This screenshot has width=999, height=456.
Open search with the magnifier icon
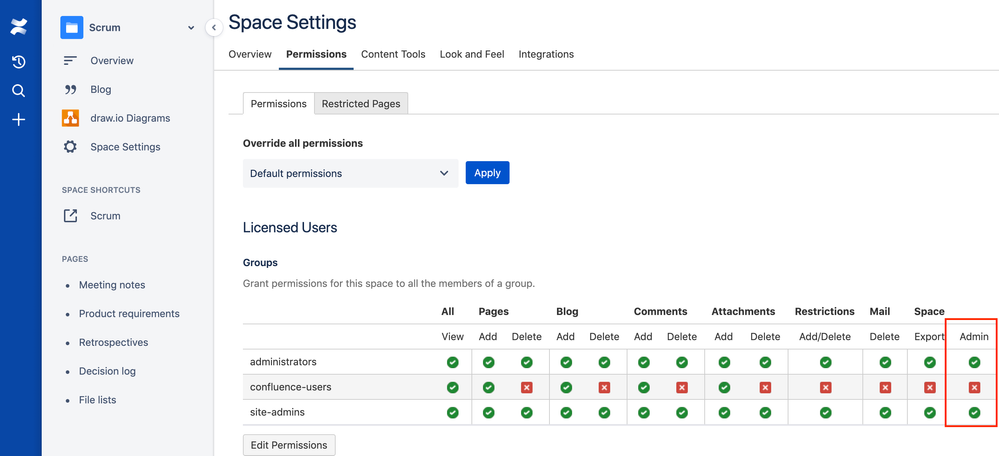(18, 91)
